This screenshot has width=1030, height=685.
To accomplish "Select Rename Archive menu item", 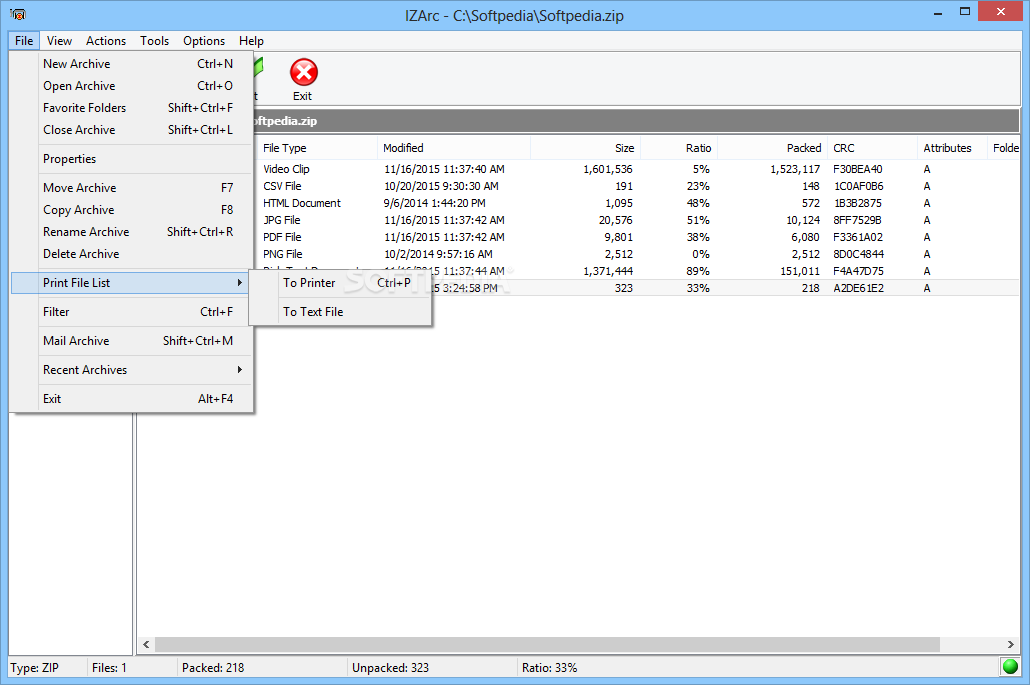I will coord(131,232).
